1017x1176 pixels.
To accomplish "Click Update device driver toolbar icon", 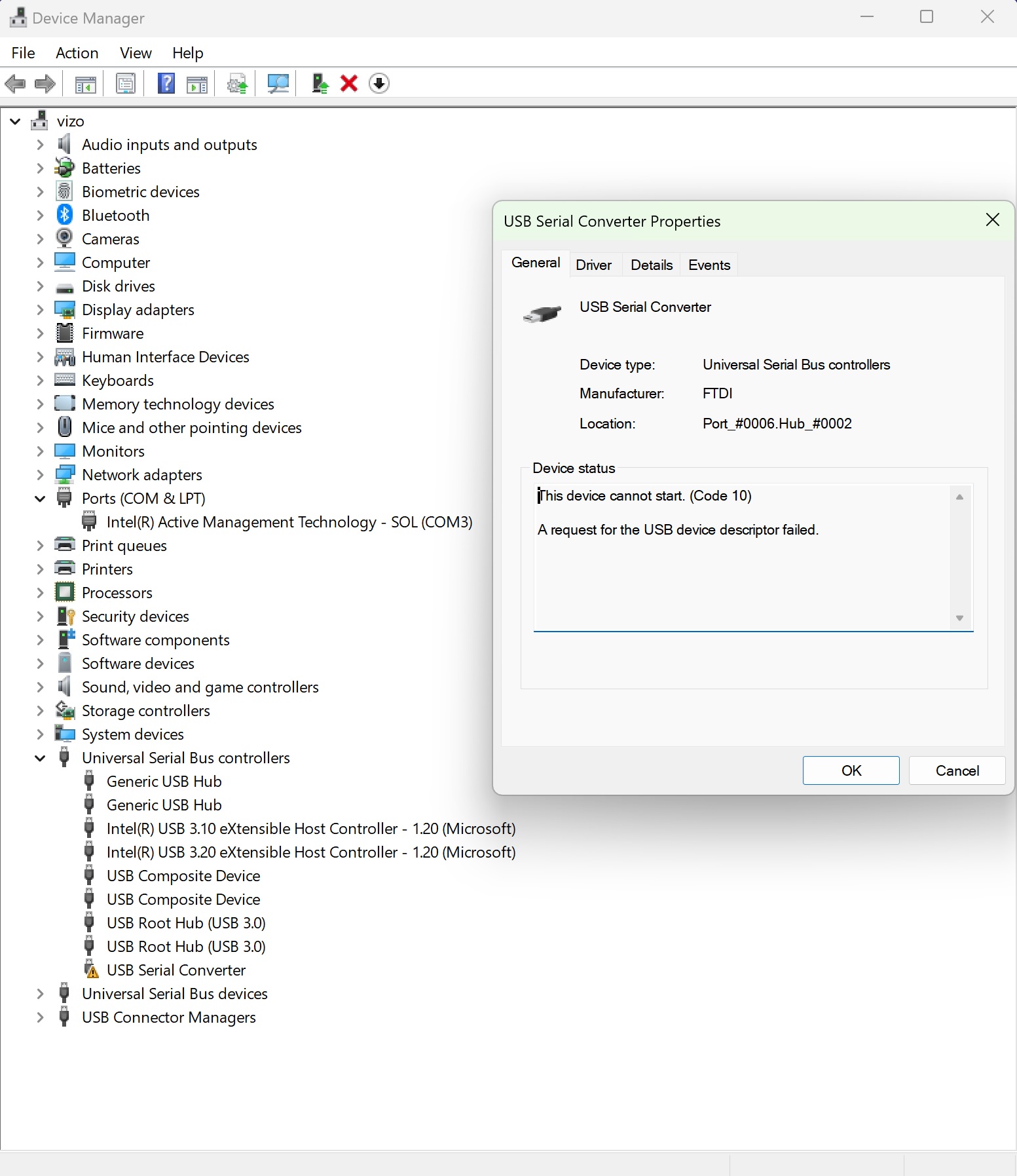I will click(x=237, y=84).
